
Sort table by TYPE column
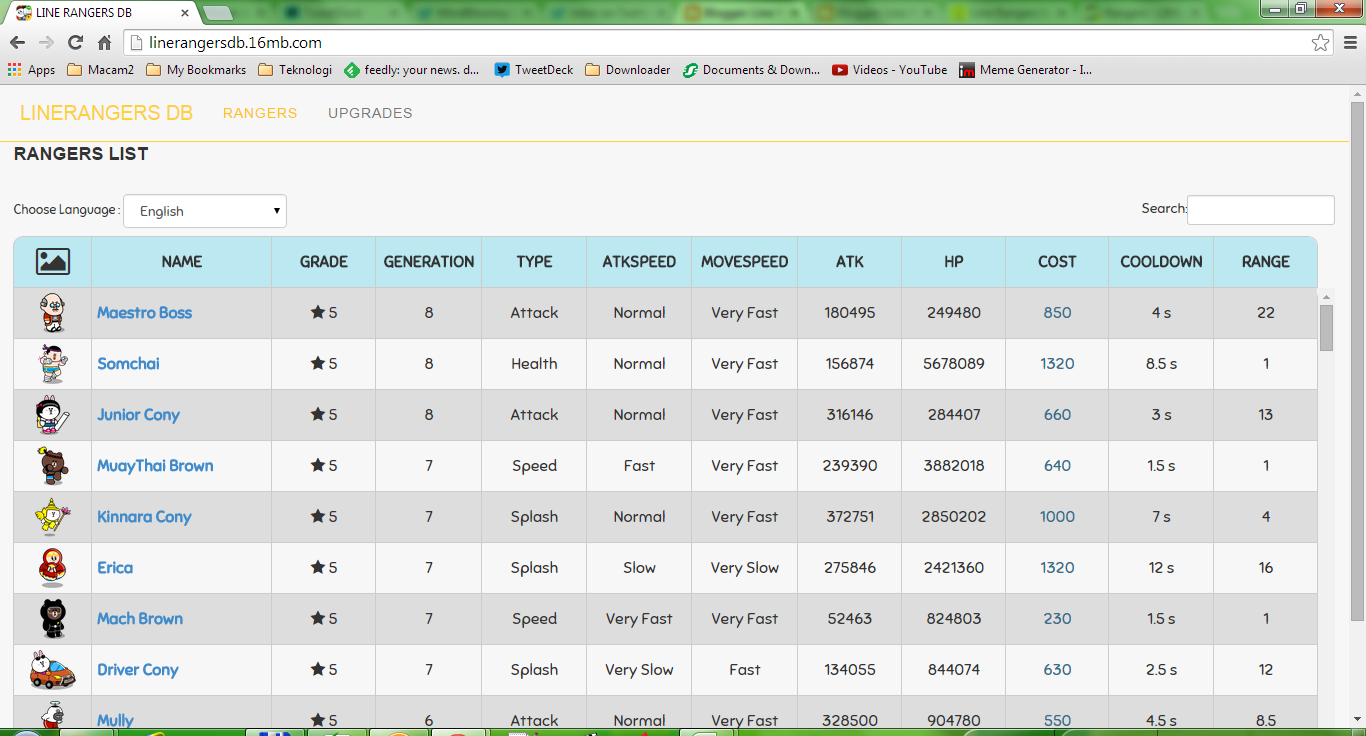pos(534,262)
